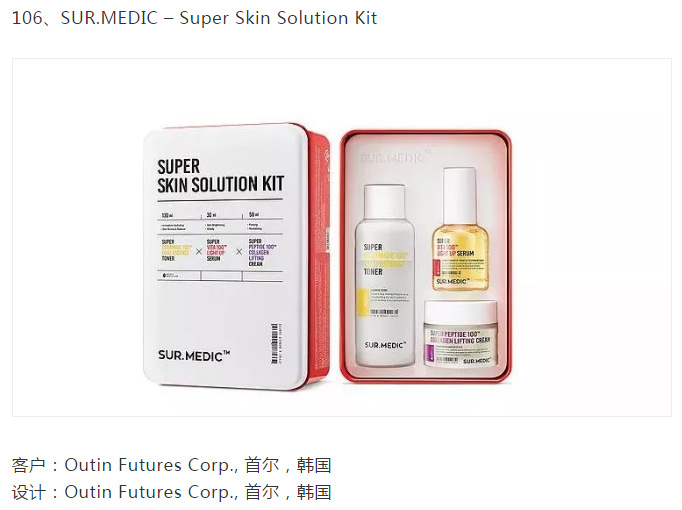Select the yellow Light Up Serum bottle
Viewport: 682px width, 510px height.
[x=460, y=229]
